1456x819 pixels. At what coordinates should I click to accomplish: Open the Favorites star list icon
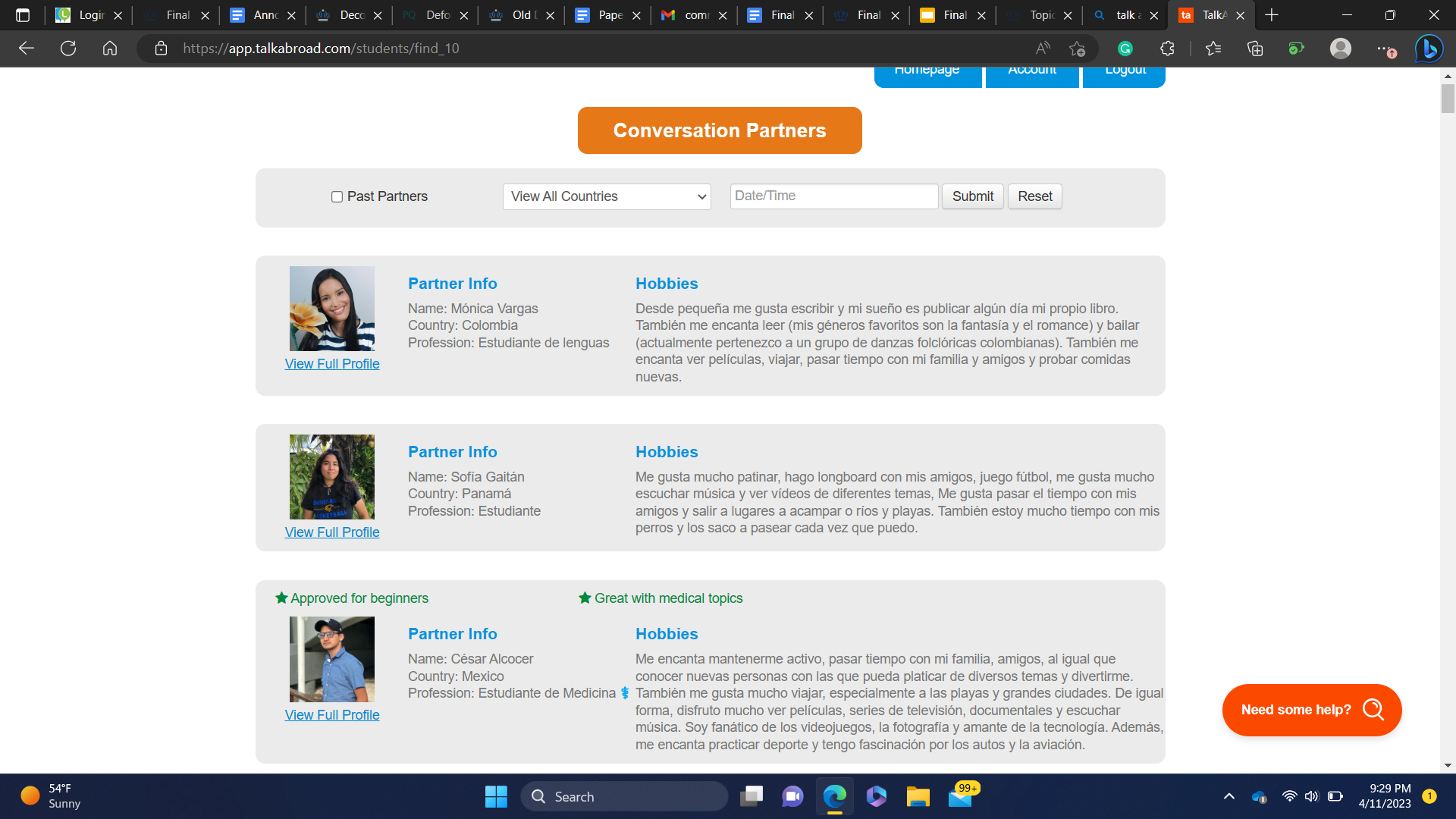(1213, 49)
